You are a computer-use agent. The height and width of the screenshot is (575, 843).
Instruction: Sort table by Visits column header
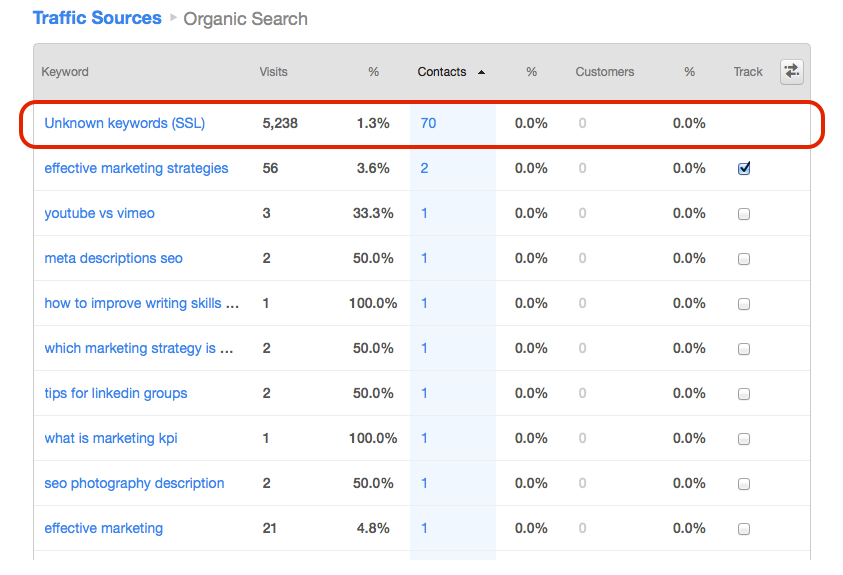coord(273,72)
